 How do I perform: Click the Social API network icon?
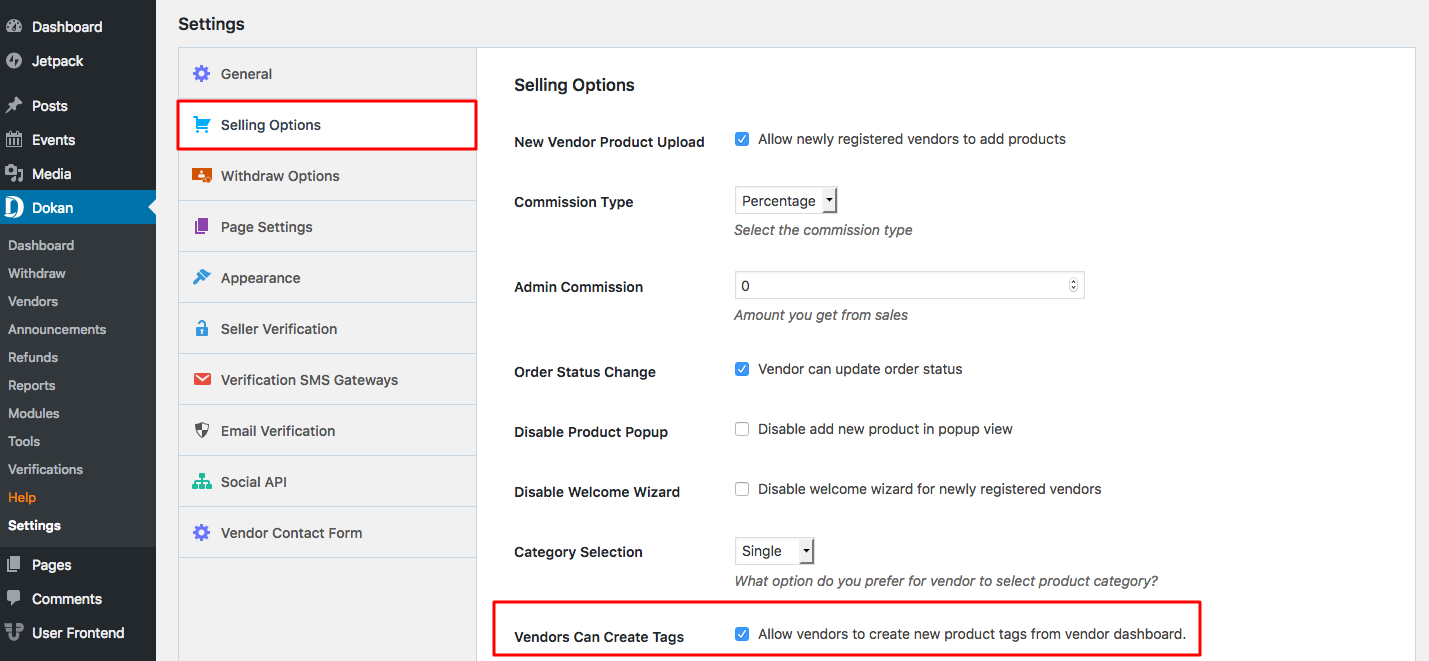click(202, 482)
